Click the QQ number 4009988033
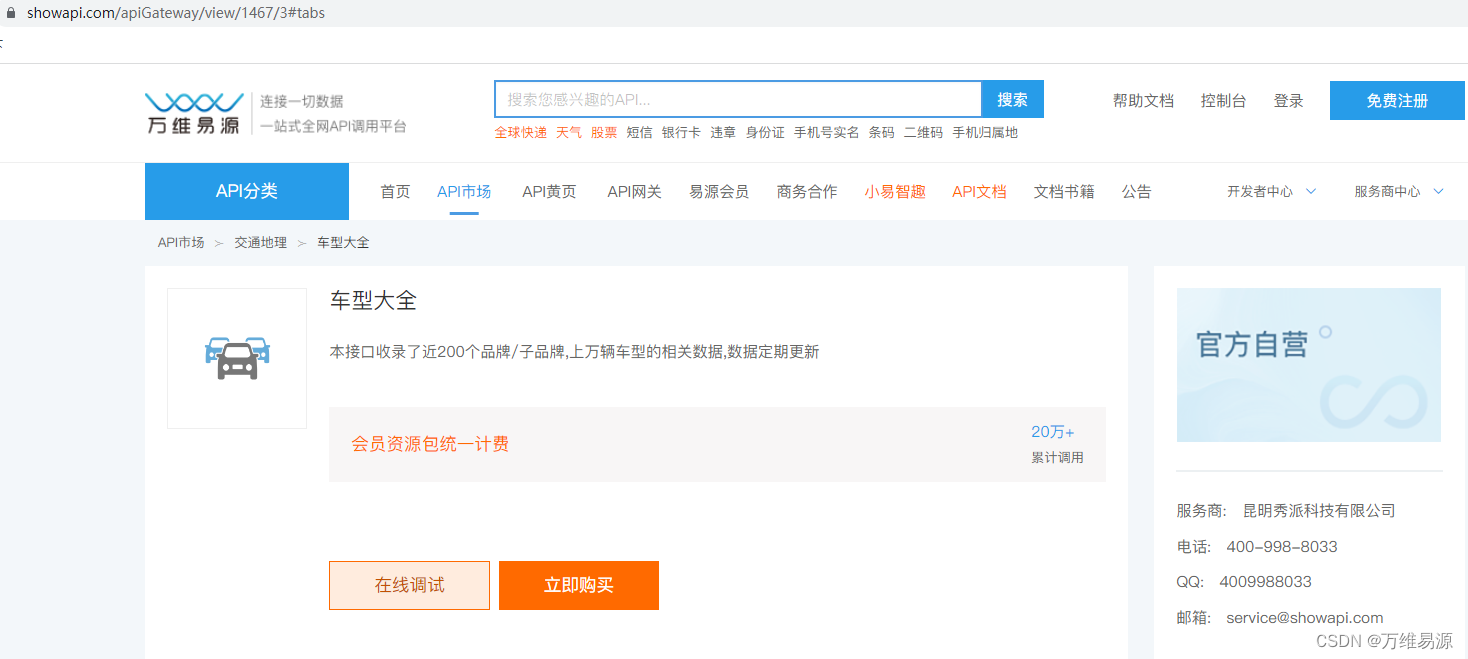Viewport: 1468px width, 659px height. [1265, 581]
